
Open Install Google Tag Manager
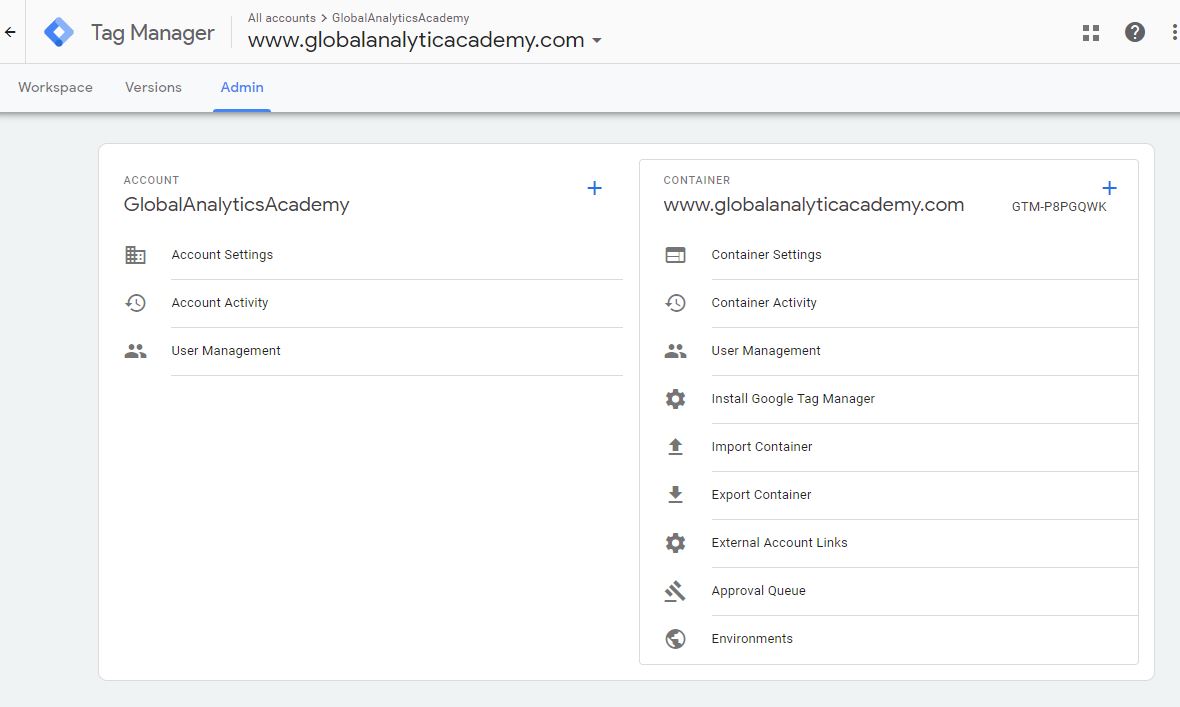pyautogui.click(x=793, y=399)
